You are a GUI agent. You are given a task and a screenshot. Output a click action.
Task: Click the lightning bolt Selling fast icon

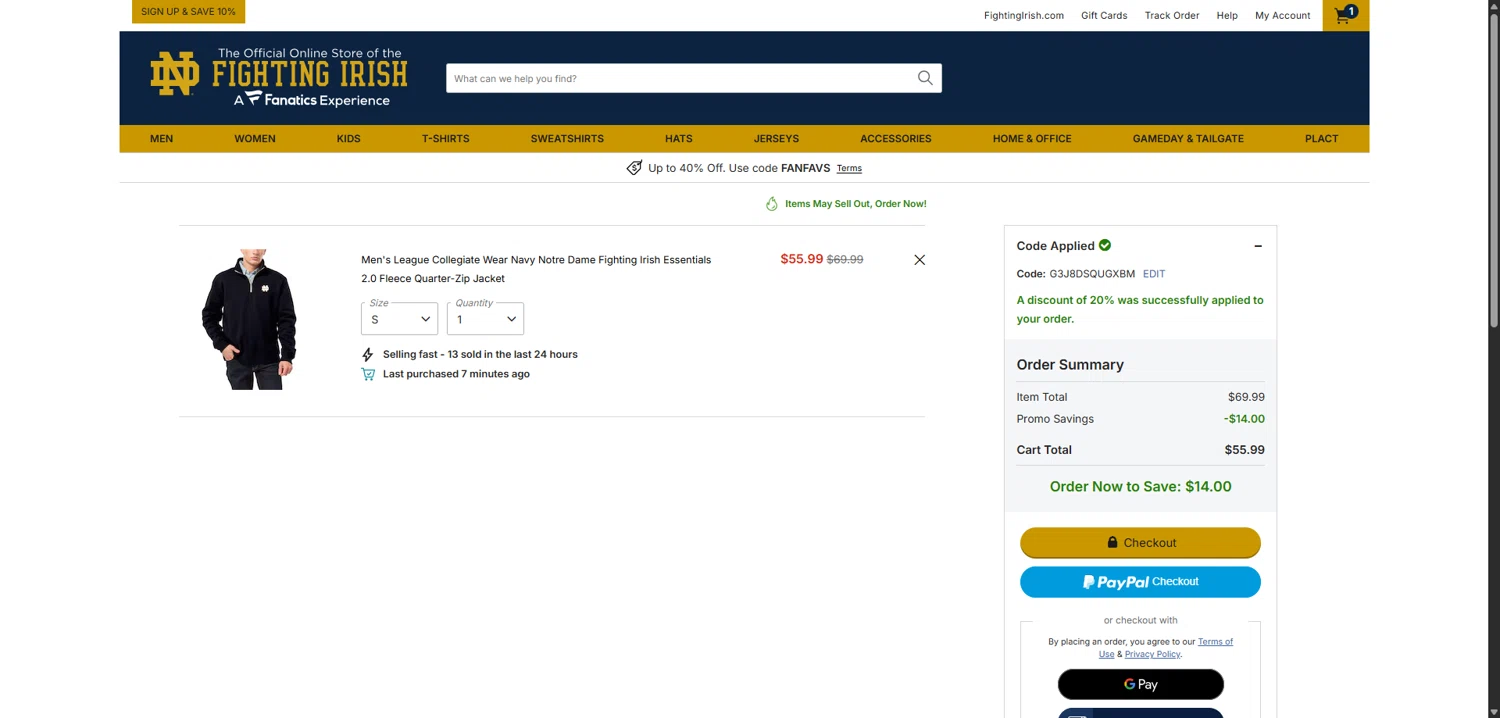pos(368,355)
